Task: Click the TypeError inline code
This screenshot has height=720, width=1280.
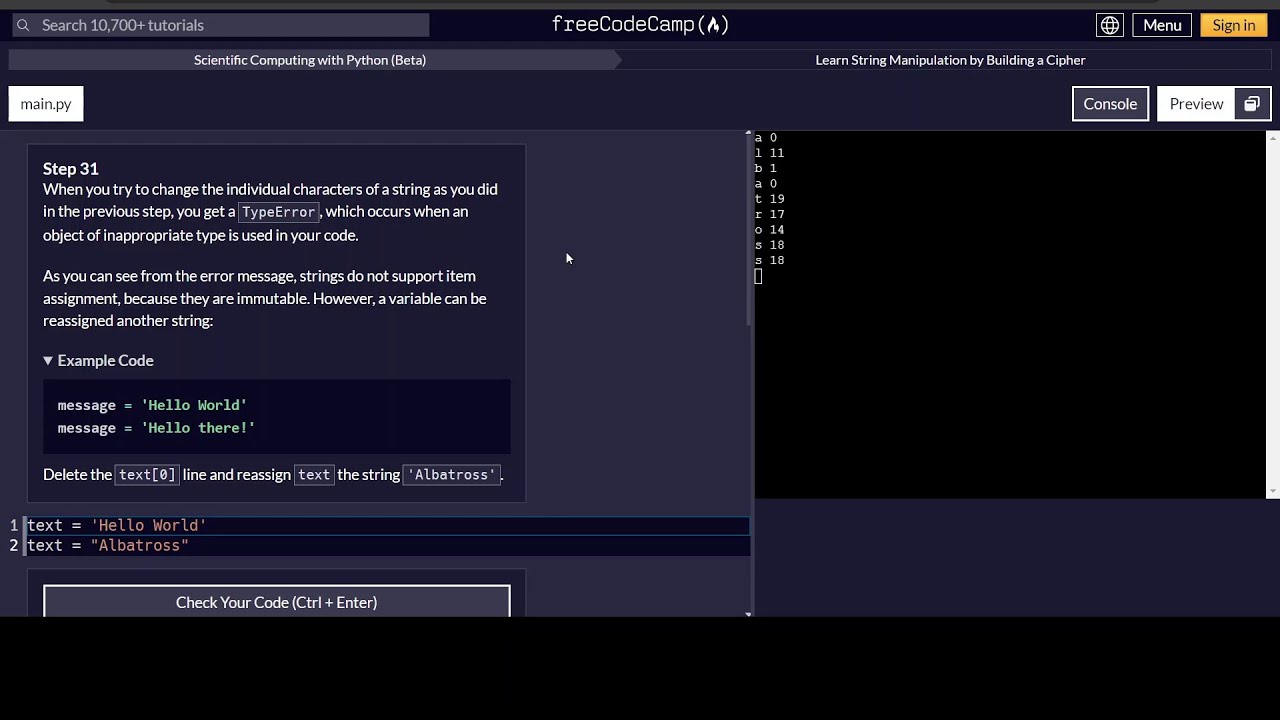Action: click(x=278, y=212)
